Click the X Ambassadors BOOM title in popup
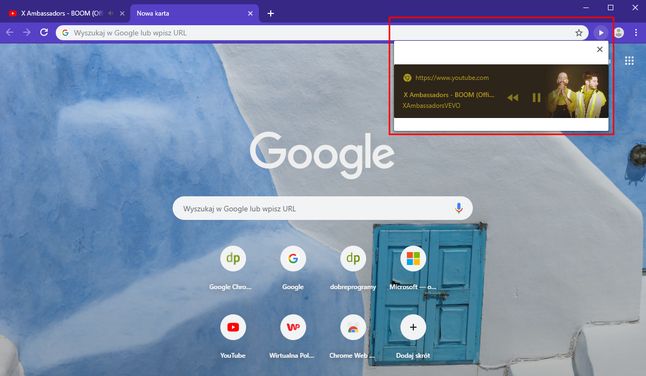 click(449, 95)
